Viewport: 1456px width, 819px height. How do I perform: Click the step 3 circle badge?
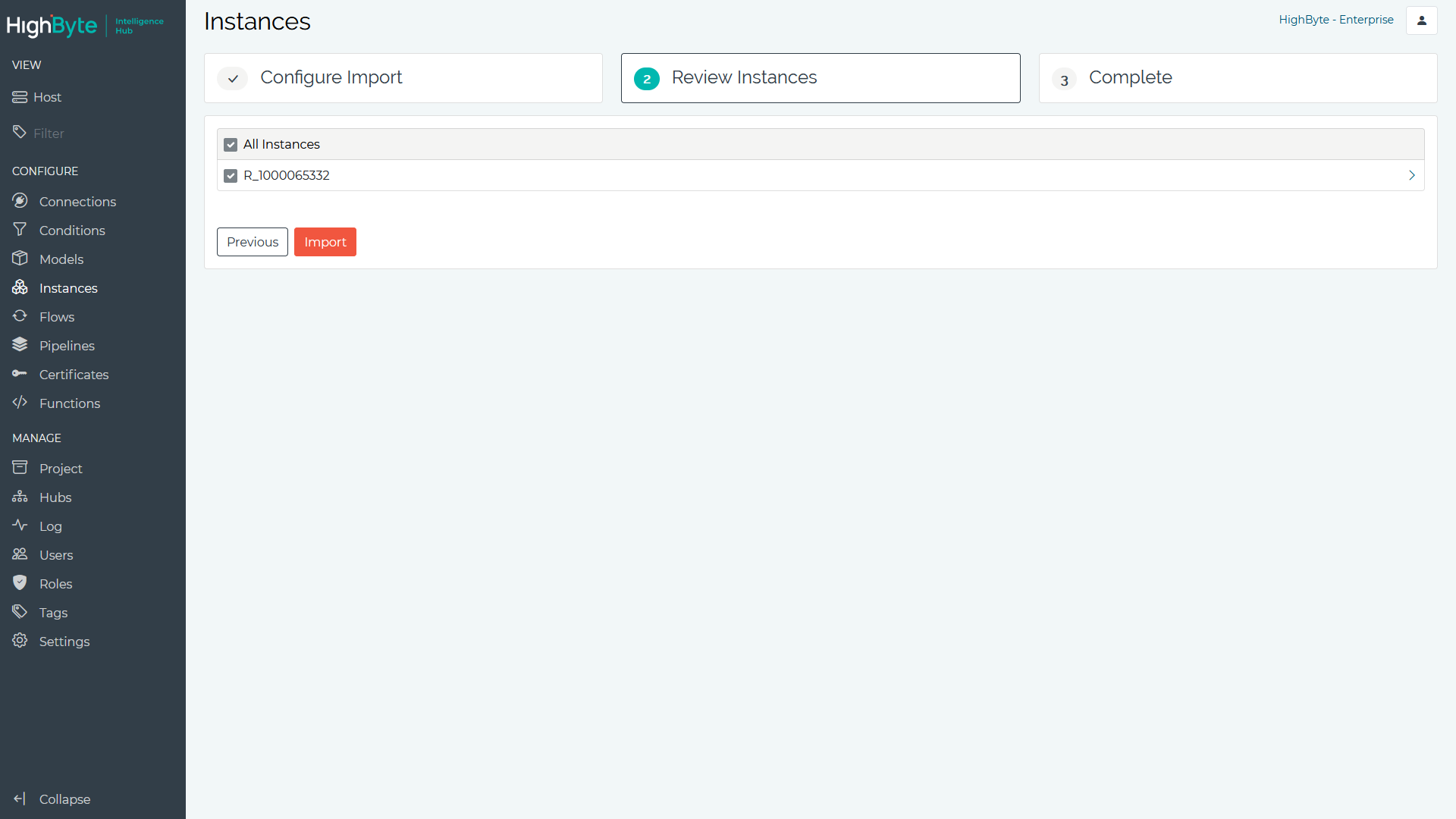[1065, 79]
